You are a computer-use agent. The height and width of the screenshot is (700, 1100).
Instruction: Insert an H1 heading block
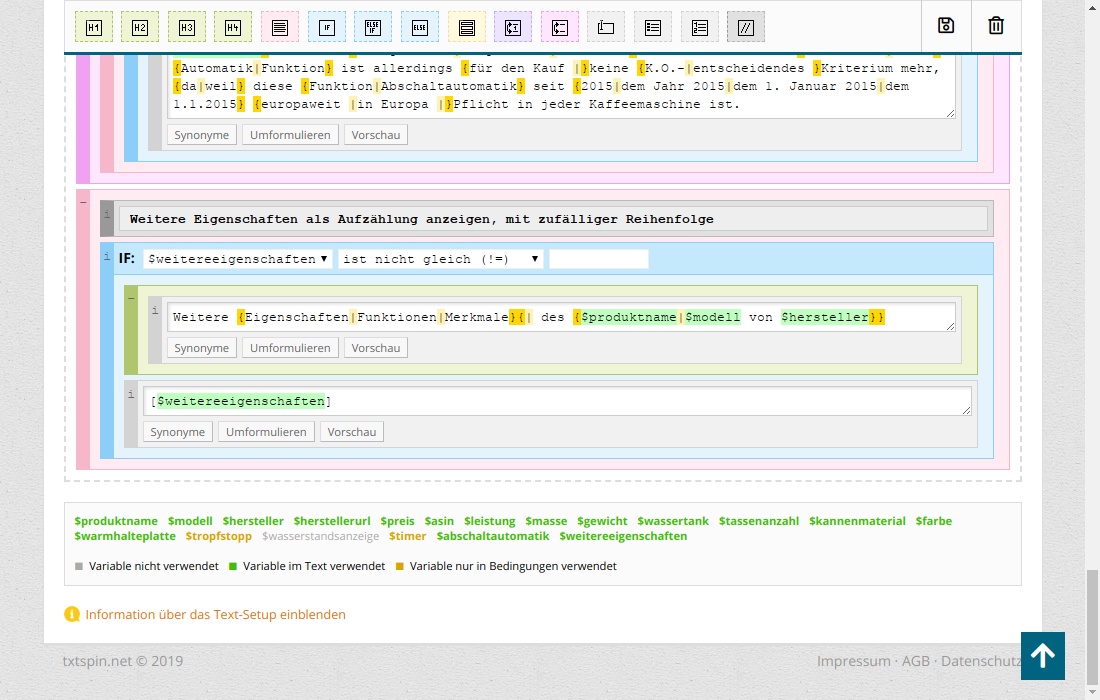pos(94,27)
